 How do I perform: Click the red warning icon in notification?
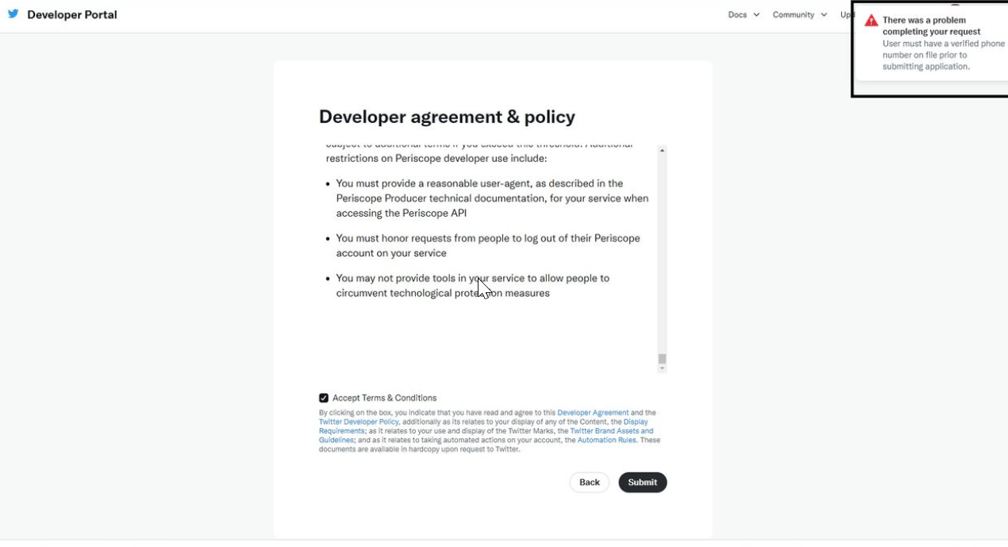coord(871,21)
